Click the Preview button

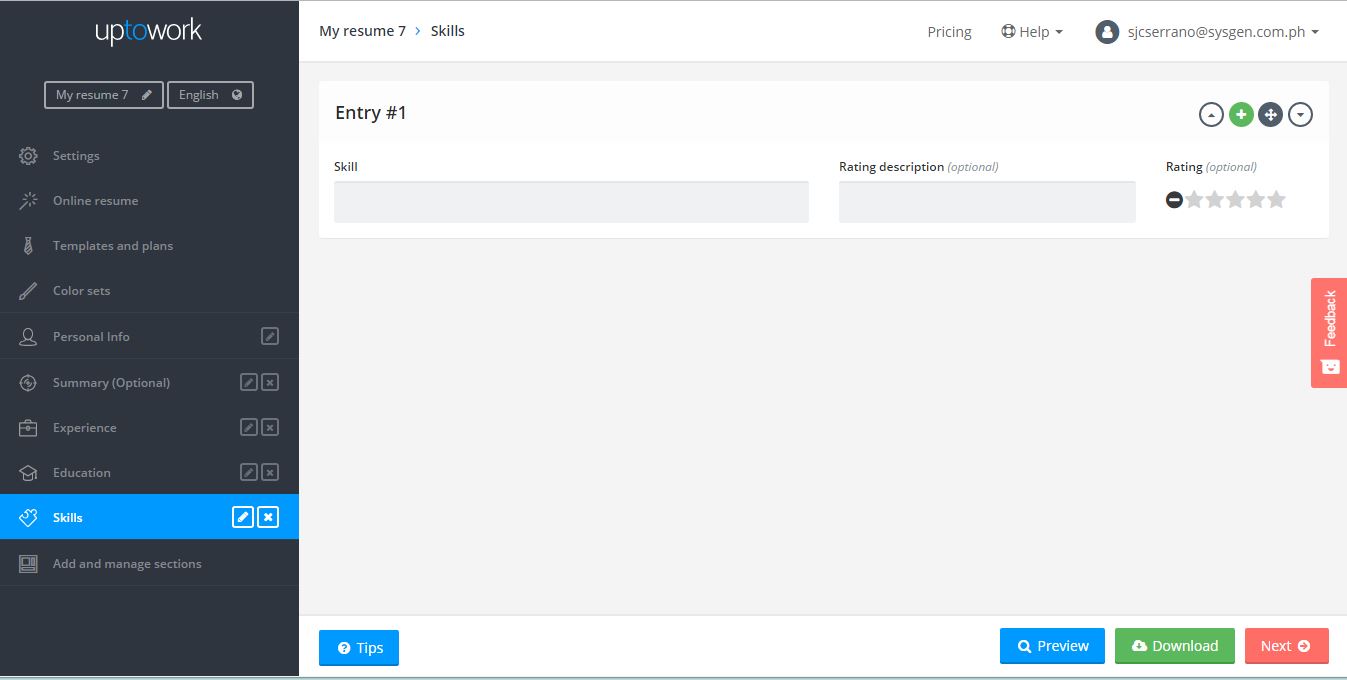pos(1052,646)
